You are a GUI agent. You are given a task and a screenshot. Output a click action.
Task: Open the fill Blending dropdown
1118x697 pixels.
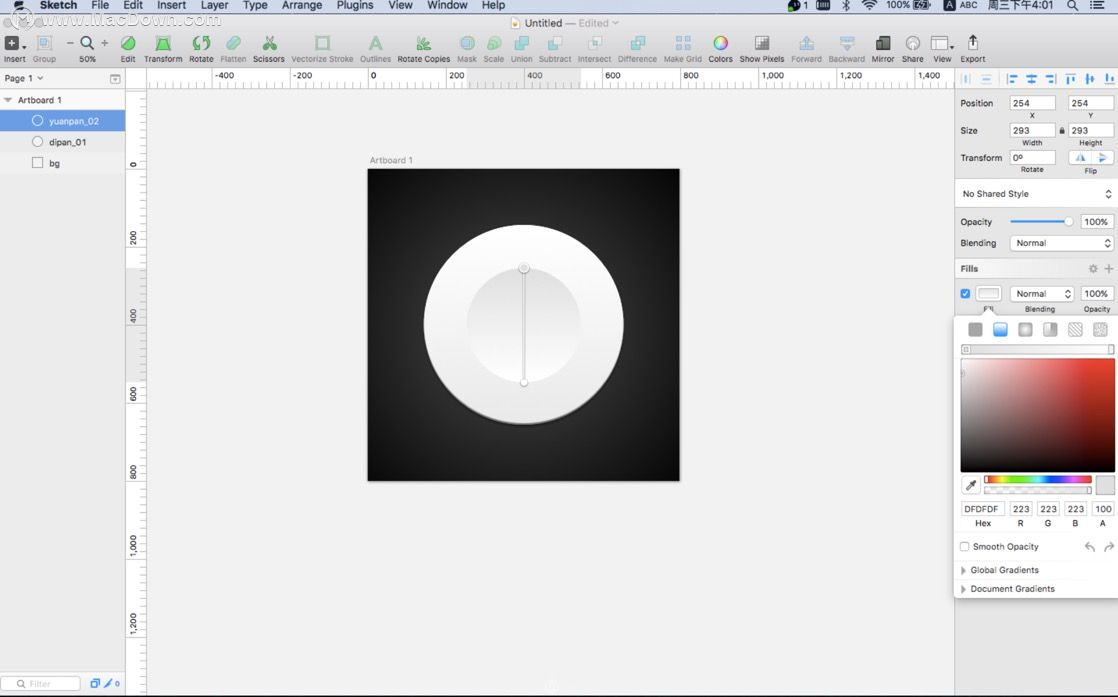[x=1042, y=294]
